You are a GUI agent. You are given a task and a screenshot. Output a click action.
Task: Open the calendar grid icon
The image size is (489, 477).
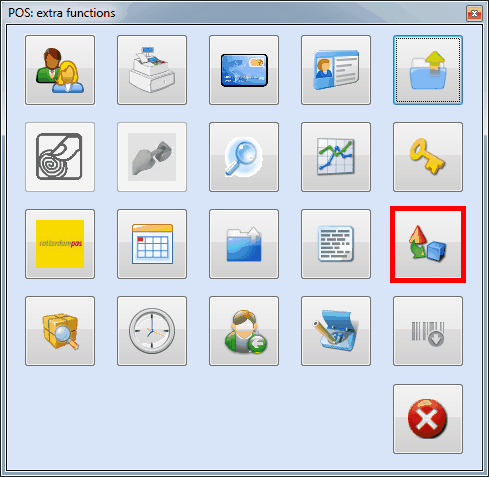152,244
